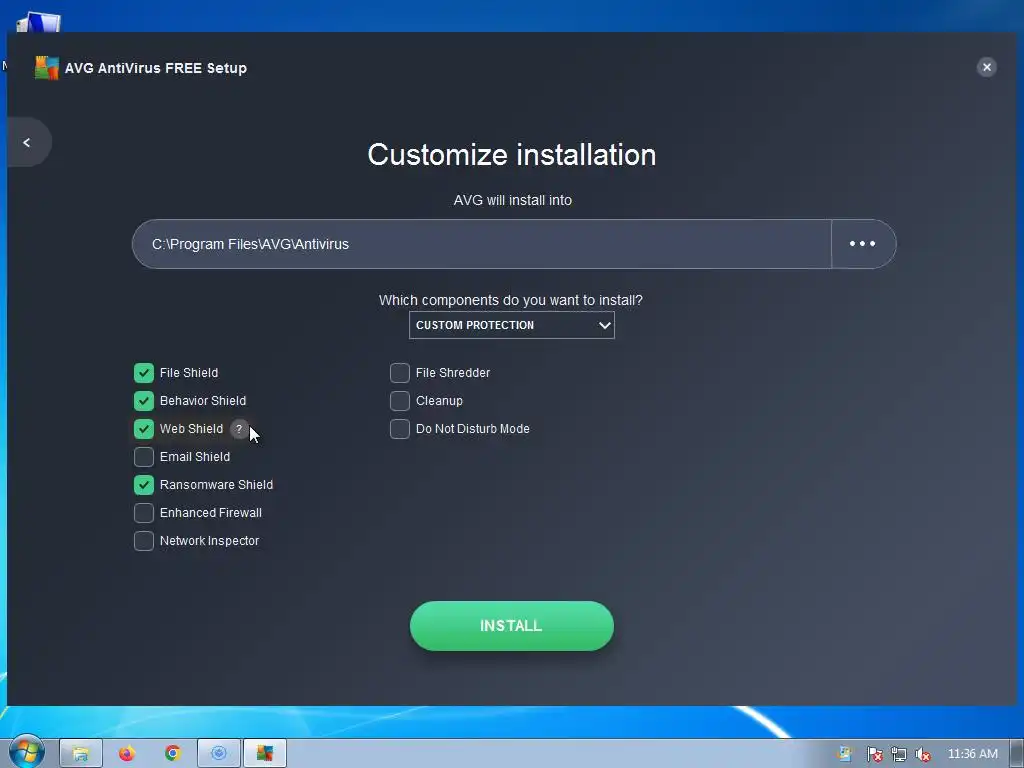Enable the Email Shield checkbox
1024x768 pixels.
pos(144,457)
